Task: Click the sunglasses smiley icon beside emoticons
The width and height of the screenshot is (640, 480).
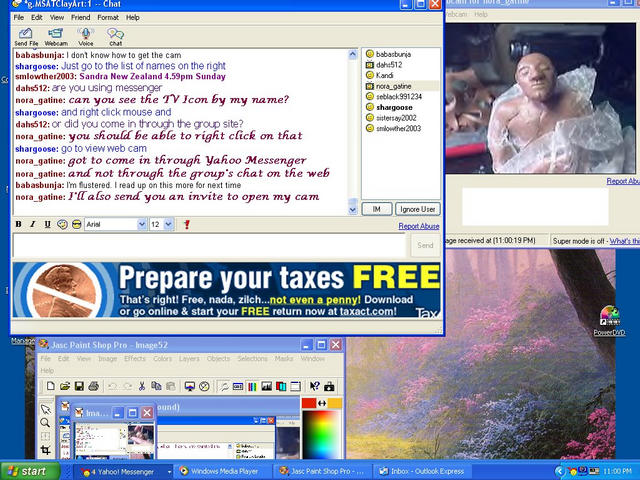Action: 76,224
